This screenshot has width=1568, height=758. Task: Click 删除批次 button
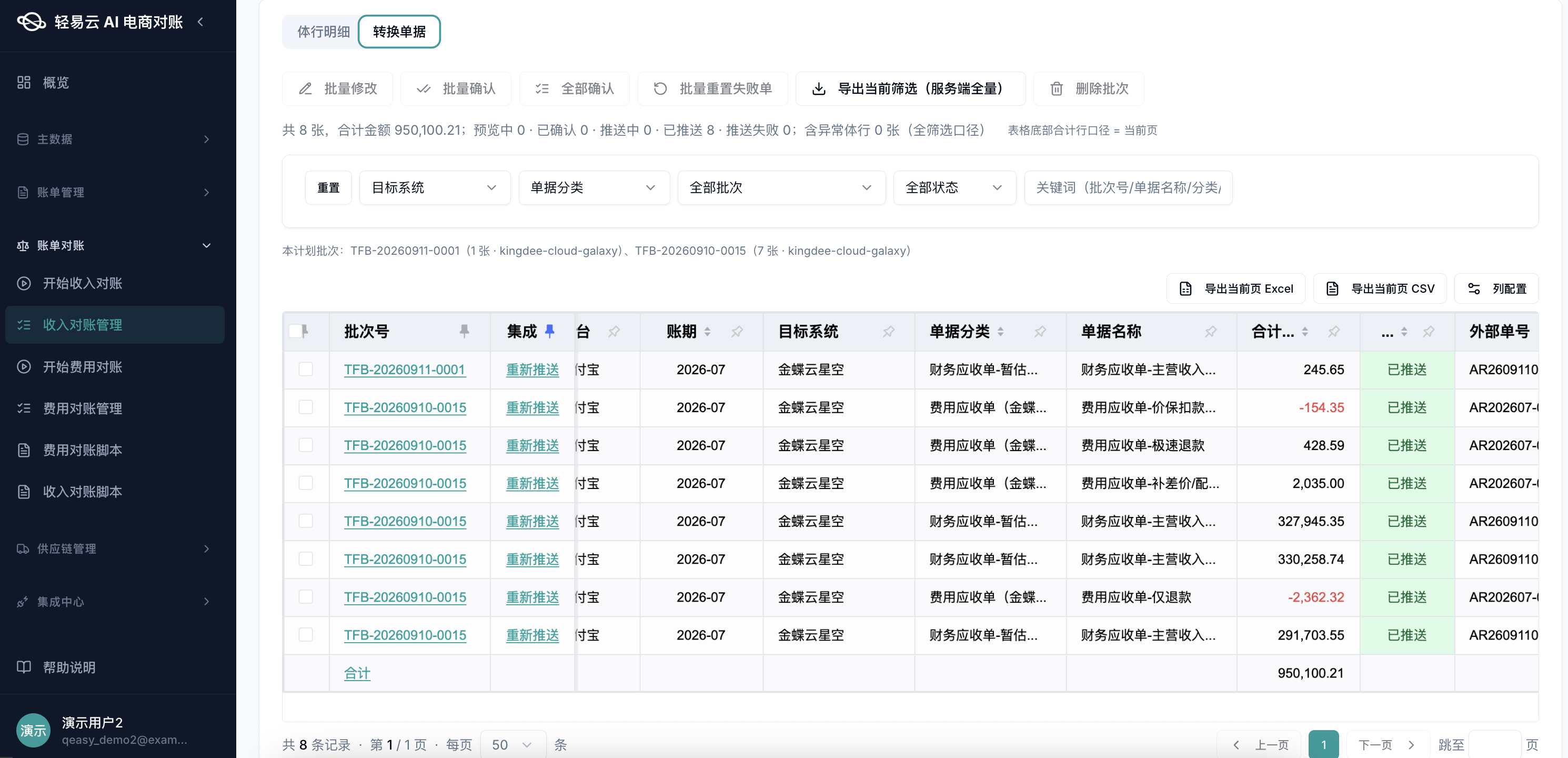pos(1089,89)
